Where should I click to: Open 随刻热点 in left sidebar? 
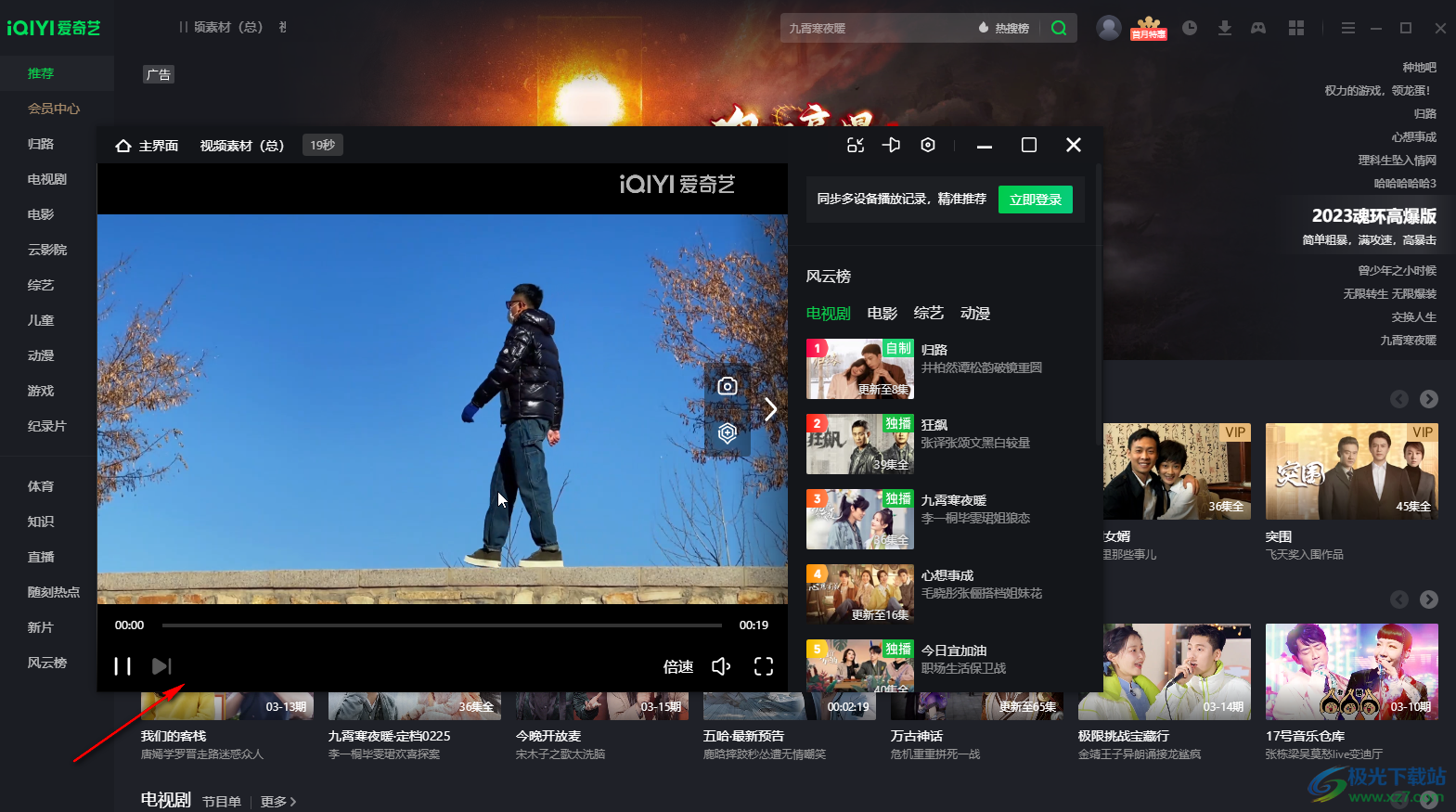[54, 592]
